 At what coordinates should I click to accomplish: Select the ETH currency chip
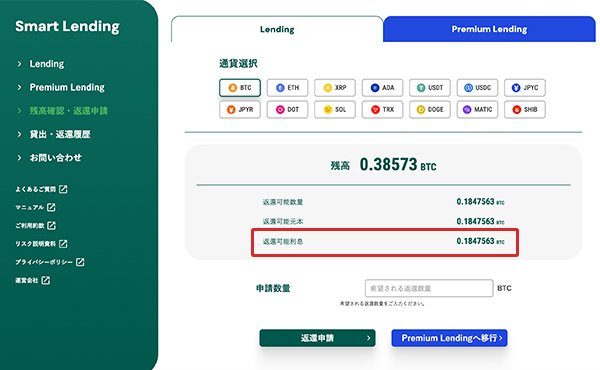pyautogui.click(x=287, y=88)
